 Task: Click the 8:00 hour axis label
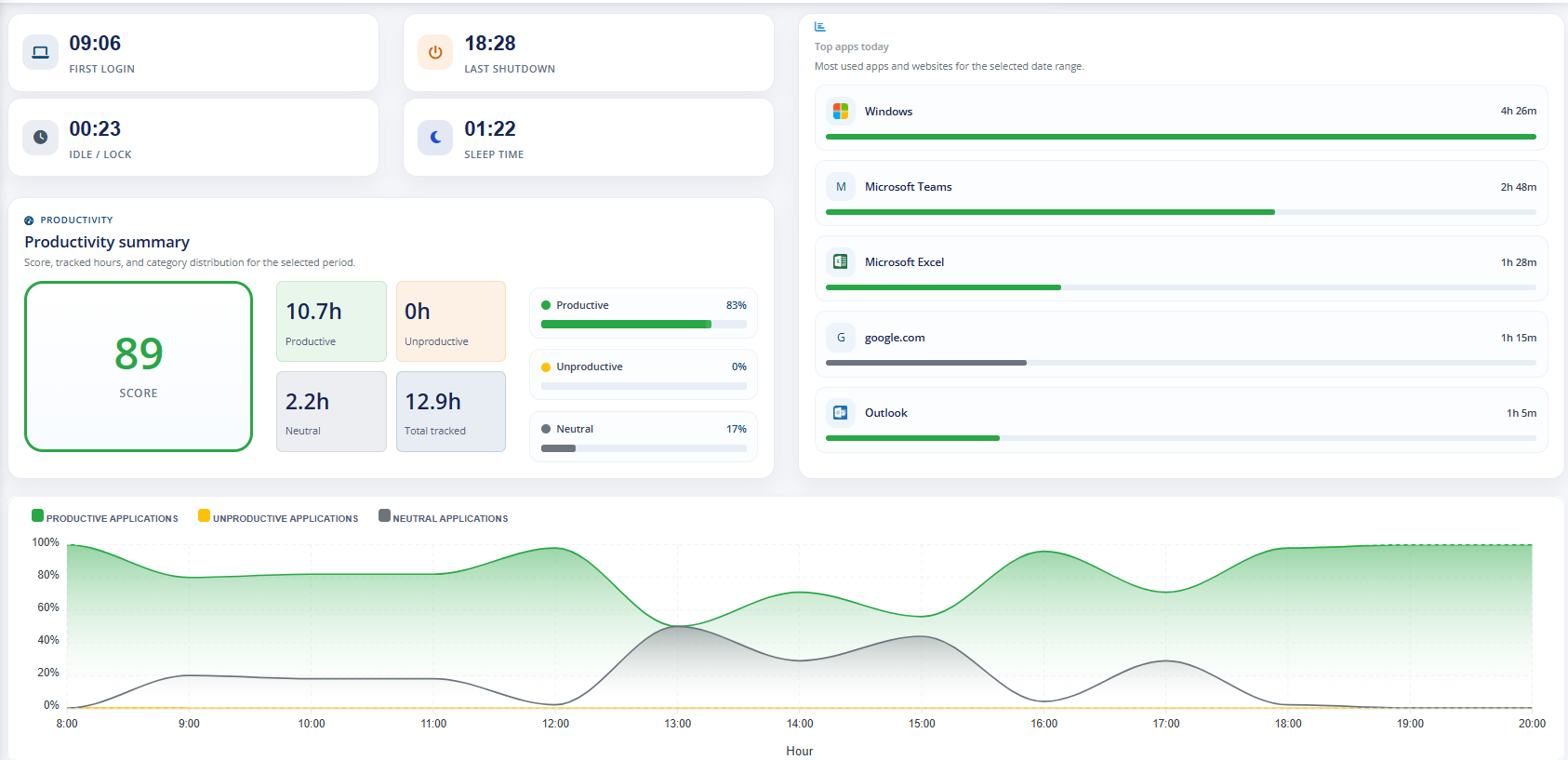click(x=67, y=723)
